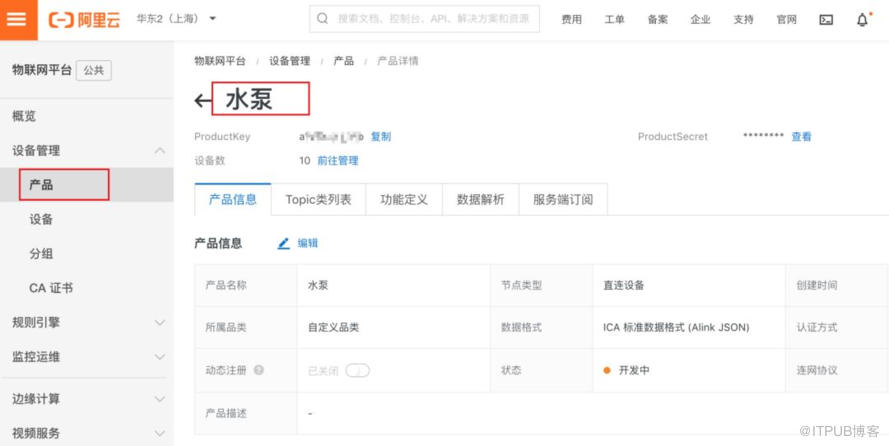
Task: Expand the 监控运维 sidebar section
Action: [159, 356]
